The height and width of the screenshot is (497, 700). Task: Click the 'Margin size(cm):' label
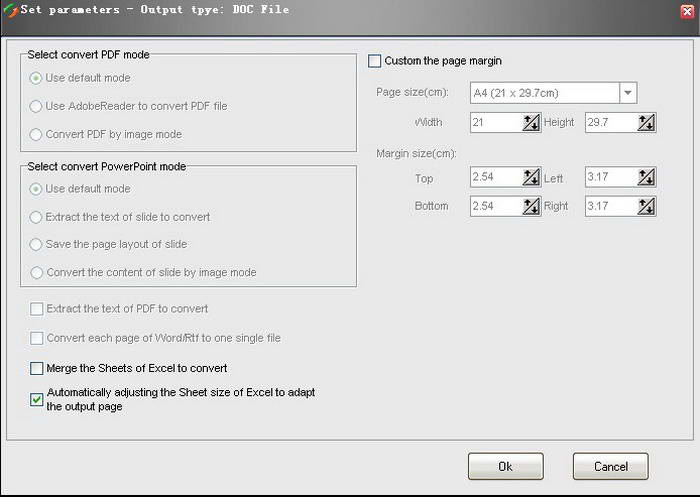[x=416, y=154]
